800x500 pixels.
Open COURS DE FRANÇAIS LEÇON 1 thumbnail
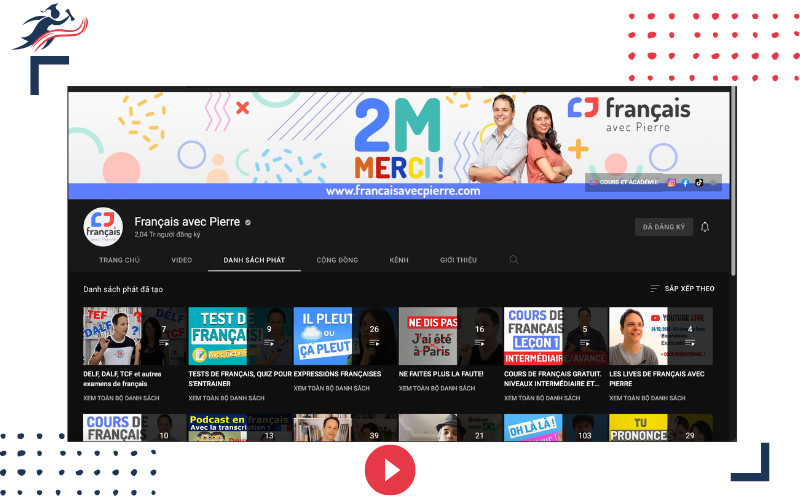click(556, 336)
